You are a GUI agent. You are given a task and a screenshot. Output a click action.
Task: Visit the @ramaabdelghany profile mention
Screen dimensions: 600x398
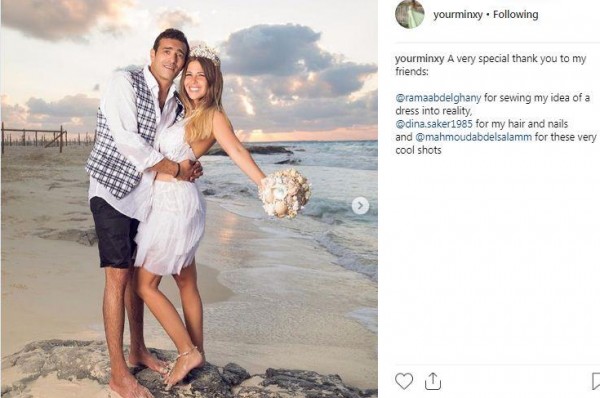[438, 98]
